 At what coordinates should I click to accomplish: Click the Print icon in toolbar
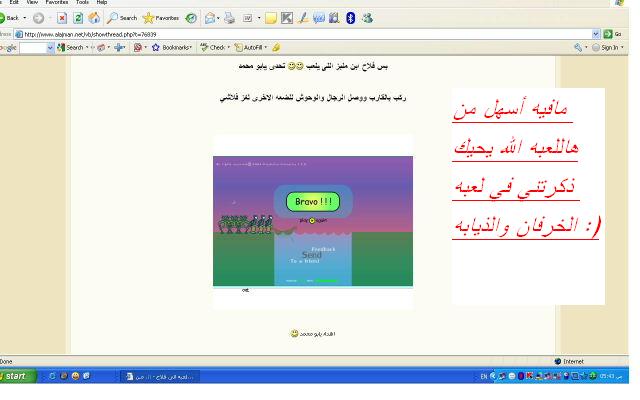(228, 18)
